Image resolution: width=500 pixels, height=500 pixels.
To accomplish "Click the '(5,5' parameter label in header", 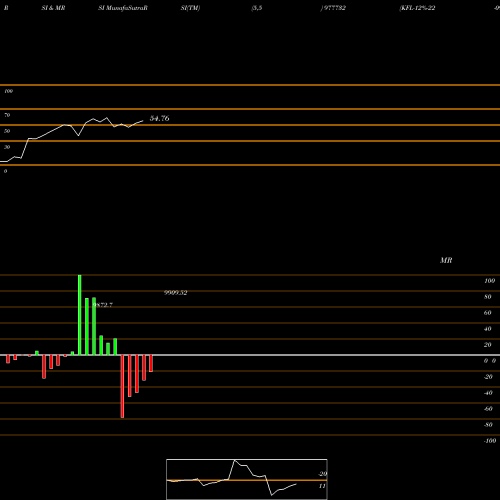I will tap(257, 8).
